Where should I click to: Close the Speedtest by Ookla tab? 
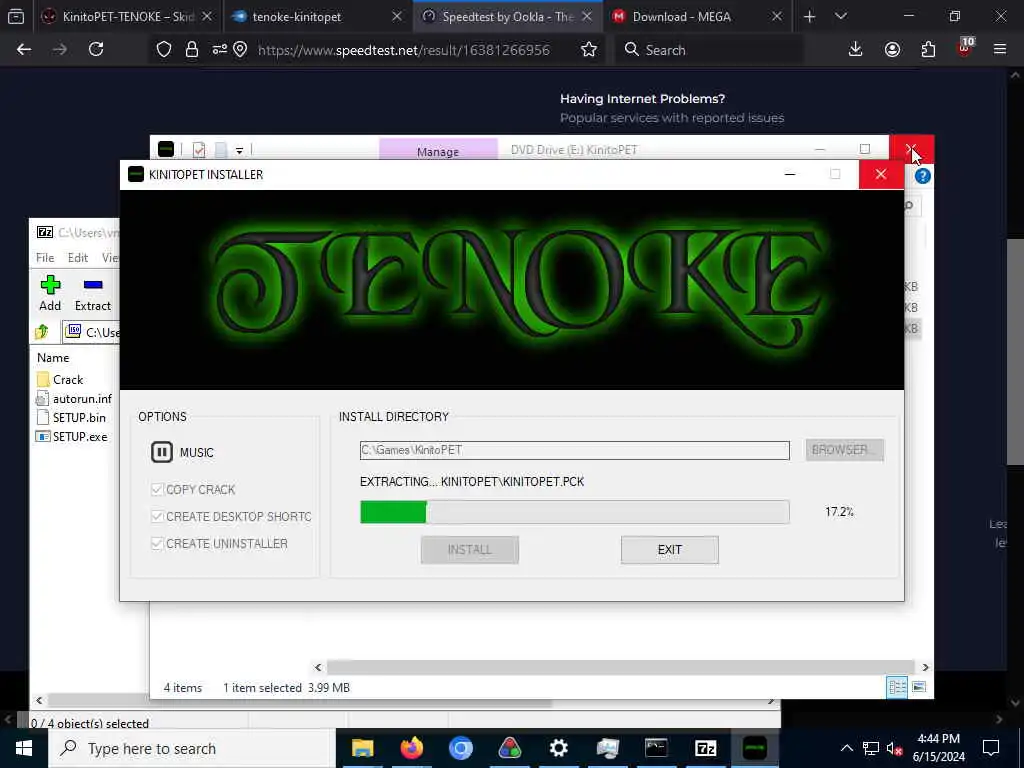tap(587, 16)
